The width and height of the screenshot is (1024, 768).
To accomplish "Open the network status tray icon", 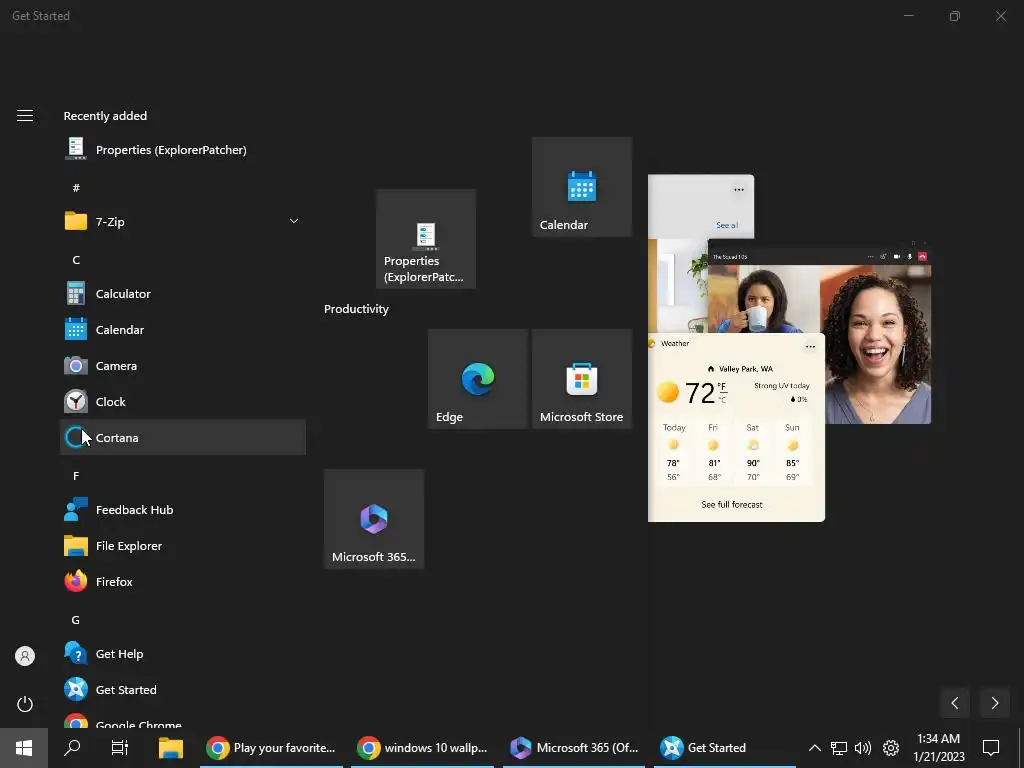I will 839,748.
